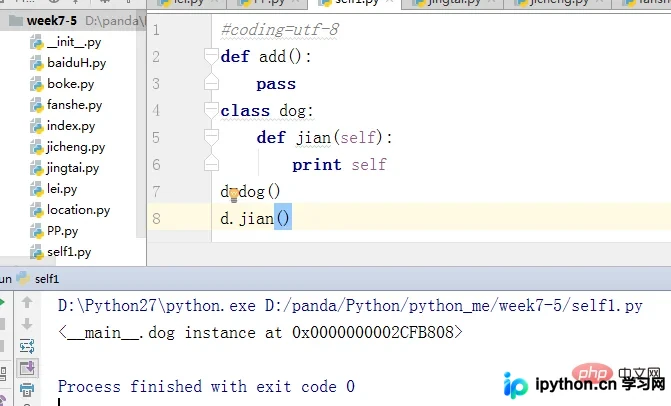Click 'jian' in the method definition on line 5

tap(313, 137)
